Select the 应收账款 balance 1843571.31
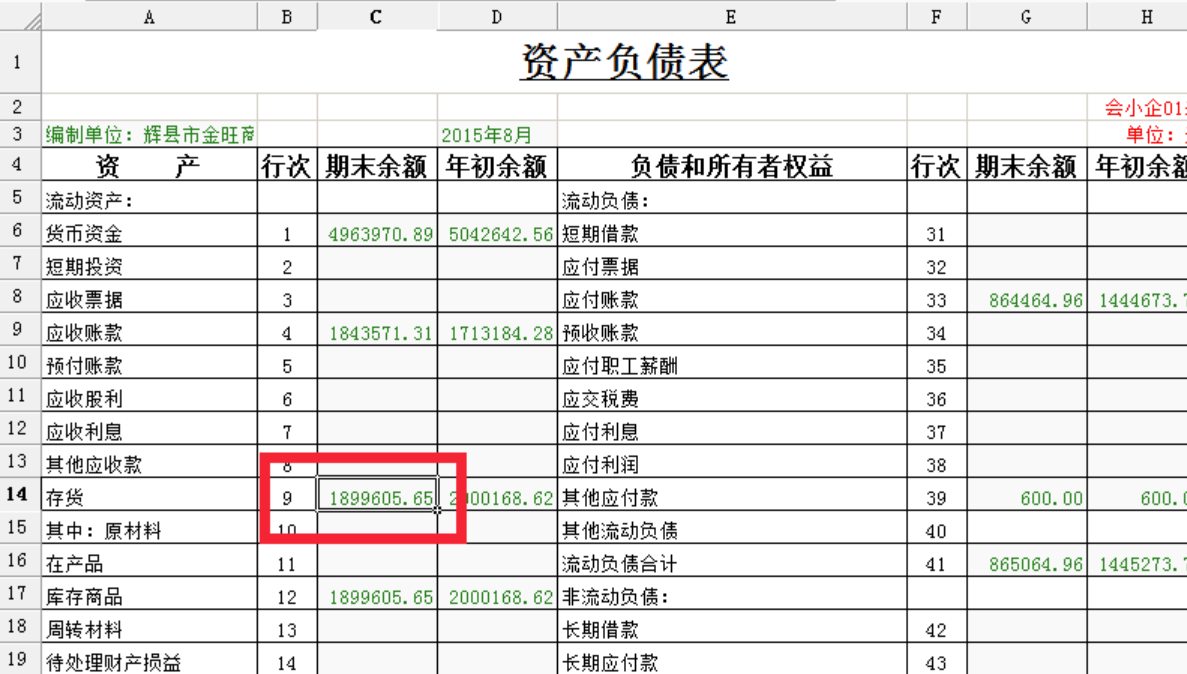The width and height of the screenshot is (1187, 674). click(376, 333)
